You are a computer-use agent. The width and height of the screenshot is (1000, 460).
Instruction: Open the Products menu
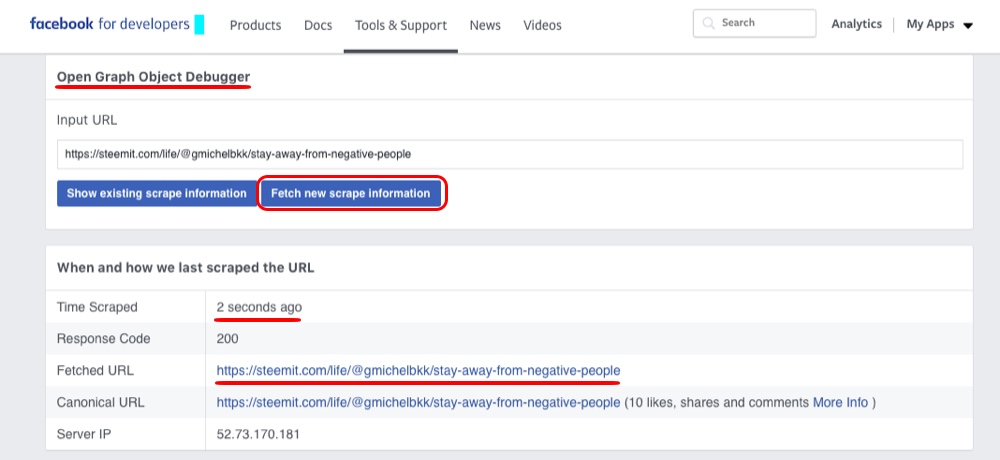255,26
